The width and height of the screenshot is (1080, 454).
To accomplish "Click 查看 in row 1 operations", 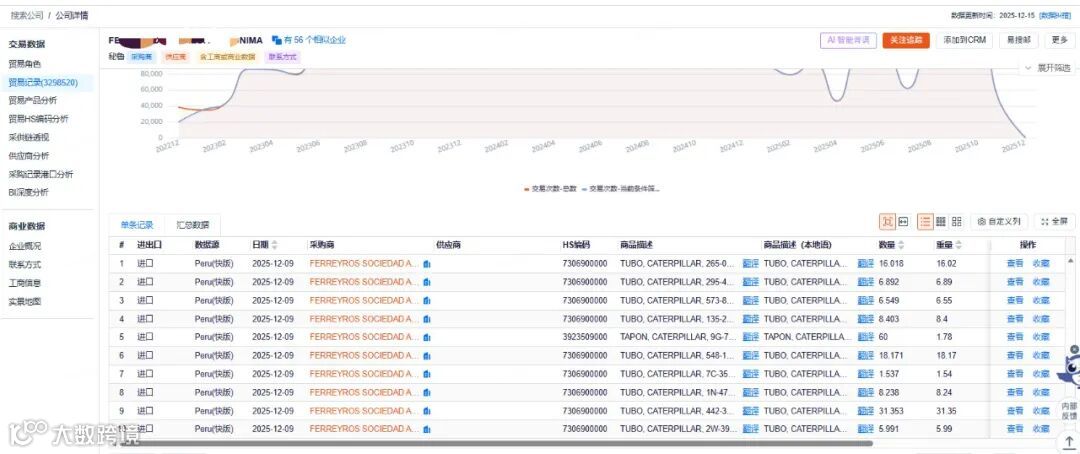I will click(x=1015, y=264).
